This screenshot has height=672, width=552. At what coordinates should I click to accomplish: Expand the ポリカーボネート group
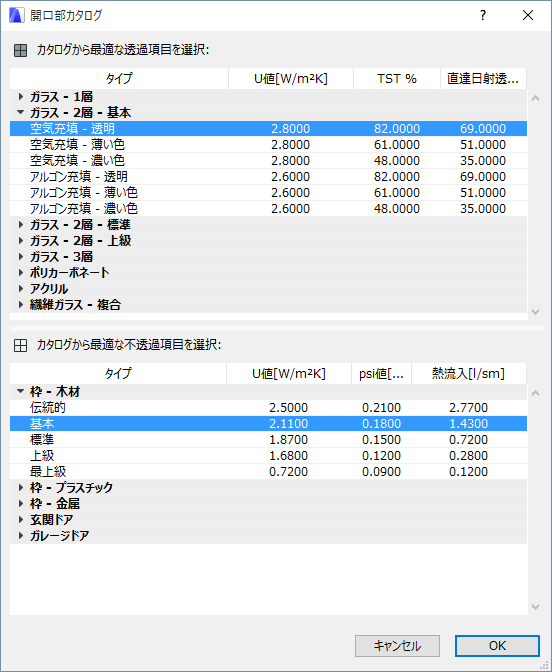[x=21, y=273]
